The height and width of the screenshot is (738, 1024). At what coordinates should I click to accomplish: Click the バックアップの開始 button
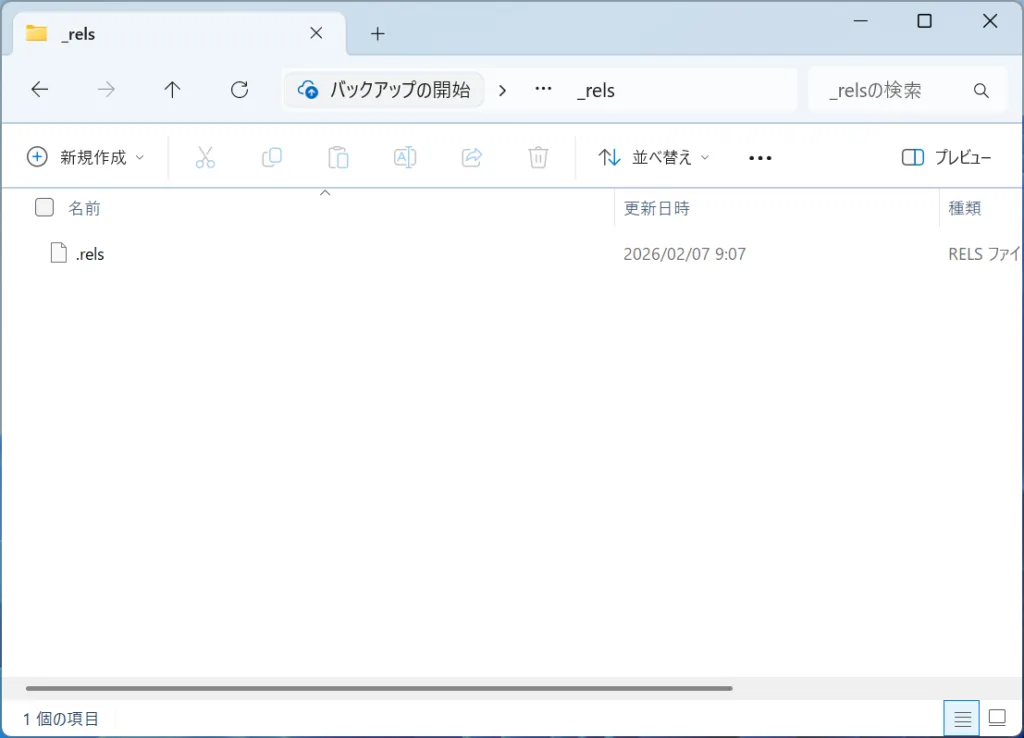pos(384,90)
